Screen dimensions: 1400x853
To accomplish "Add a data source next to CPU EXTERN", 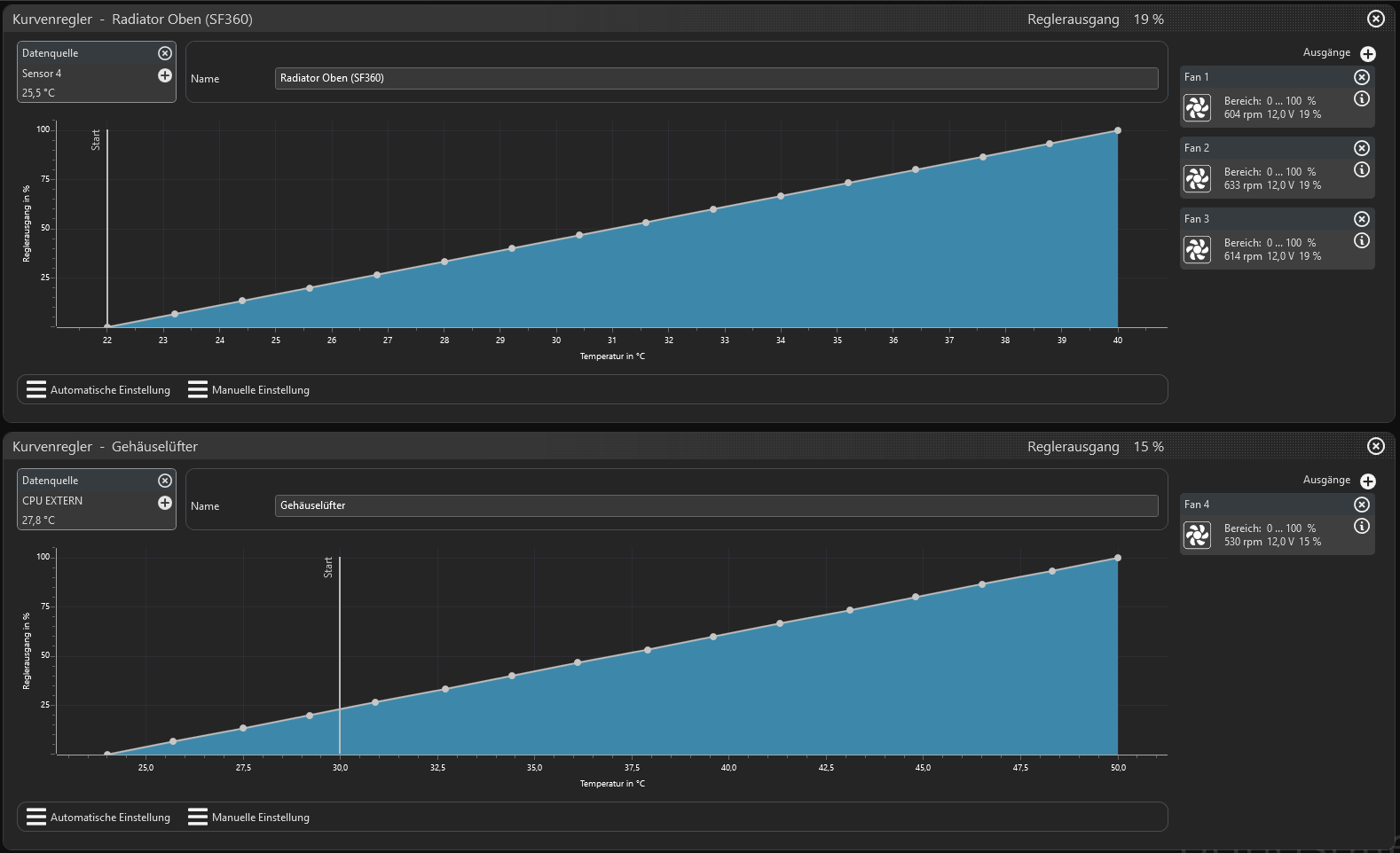I will (165, 503).
